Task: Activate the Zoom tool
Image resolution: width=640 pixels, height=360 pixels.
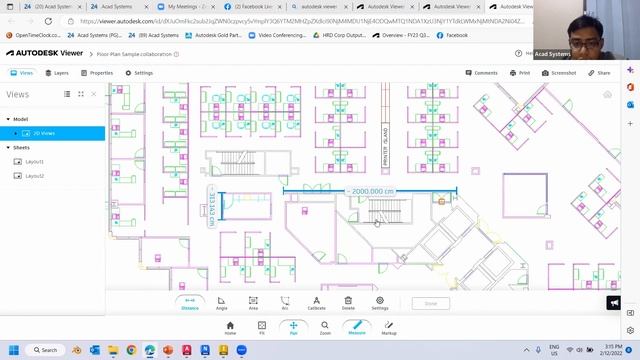Action: 325,328
